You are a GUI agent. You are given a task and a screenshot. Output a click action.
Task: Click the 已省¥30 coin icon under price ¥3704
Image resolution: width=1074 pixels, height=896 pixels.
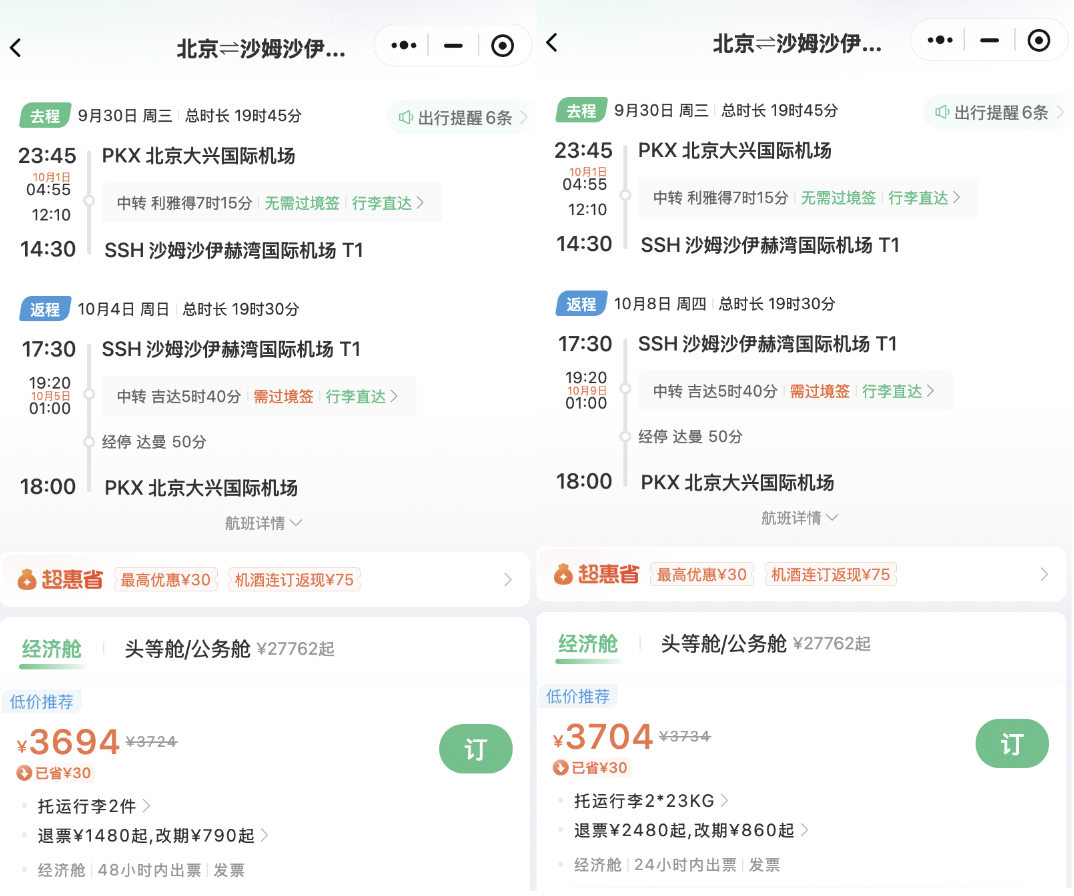pyautogui.click(x=557, y=768)
